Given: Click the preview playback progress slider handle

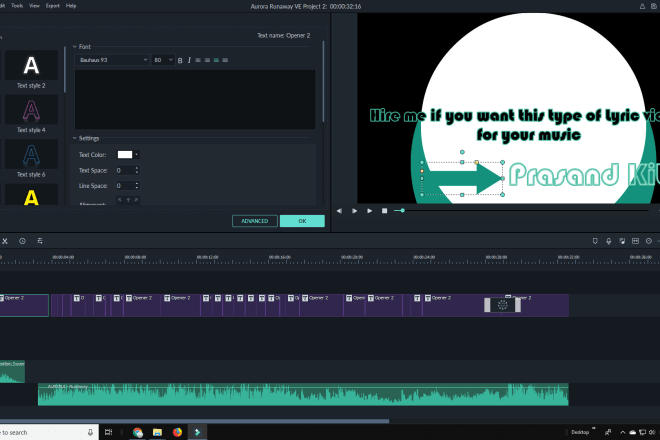Looking at the screenshot, I should tap(402, 211).
